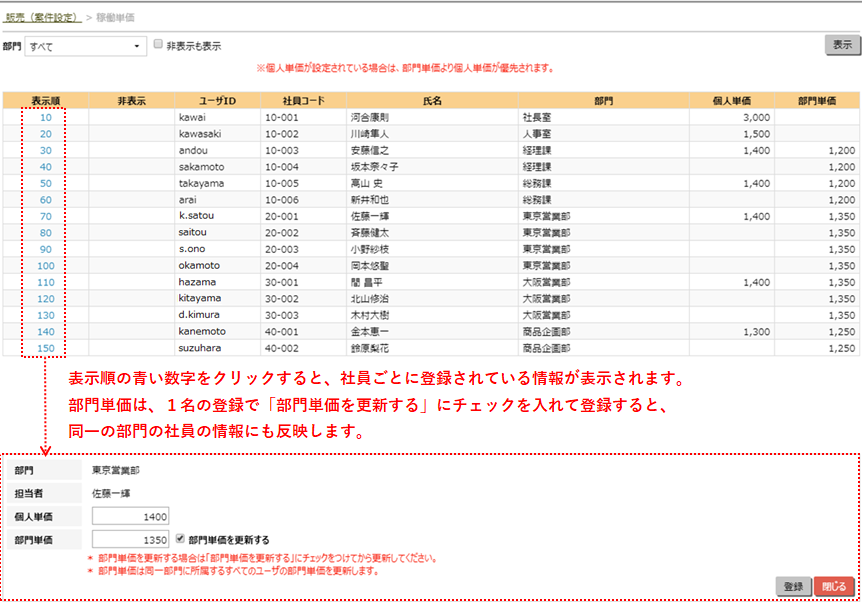Toggle the 非表示も表示 checkbox
Image resolution: width=862 pixels, height=602 pixels.
[x=158, y=45]
